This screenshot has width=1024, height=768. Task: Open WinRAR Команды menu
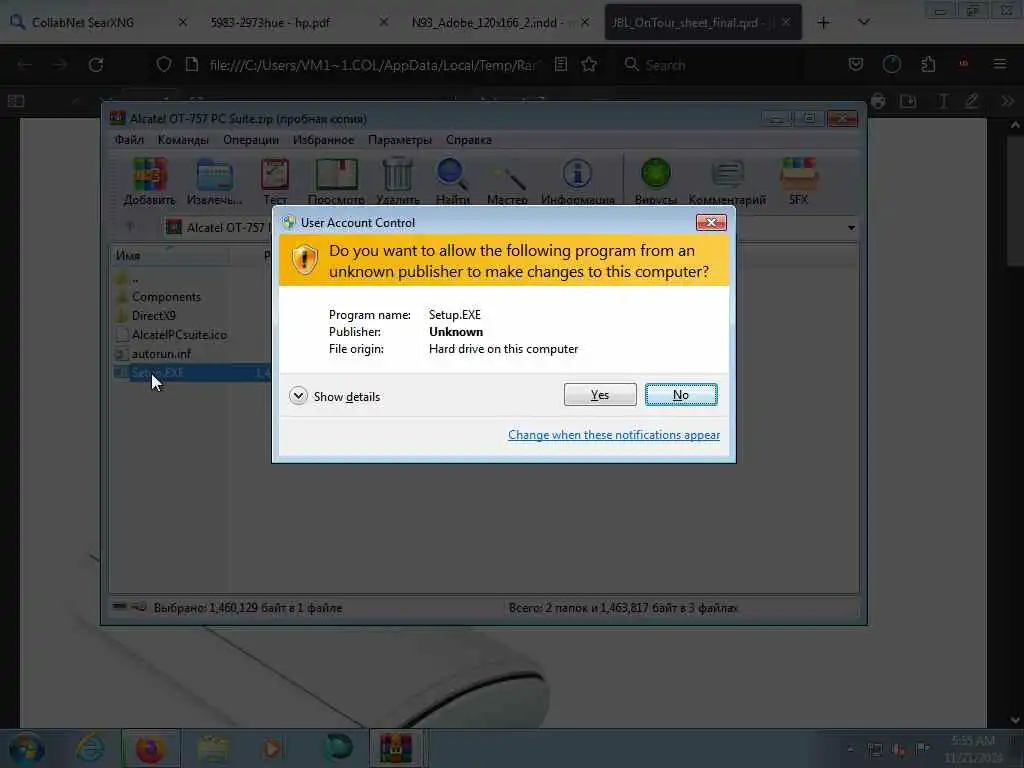(x=183, y=140)
